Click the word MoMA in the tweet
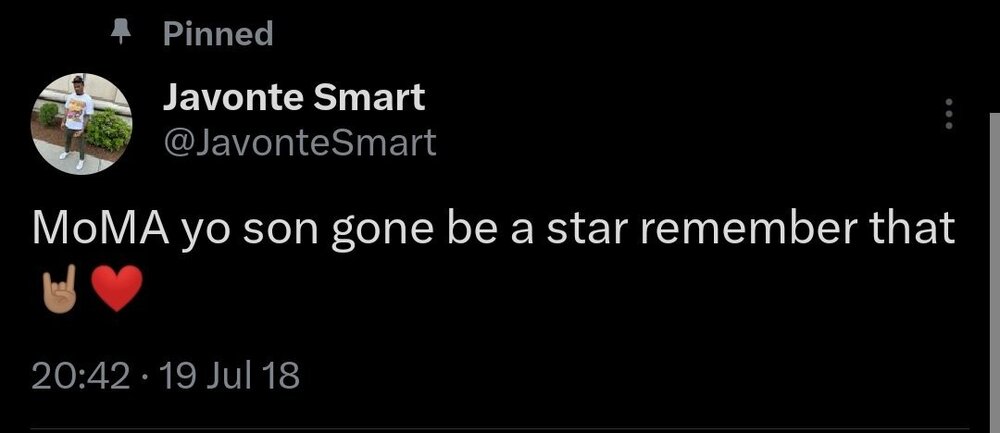This screenshot has height=433, width=1000. point(95,230)
